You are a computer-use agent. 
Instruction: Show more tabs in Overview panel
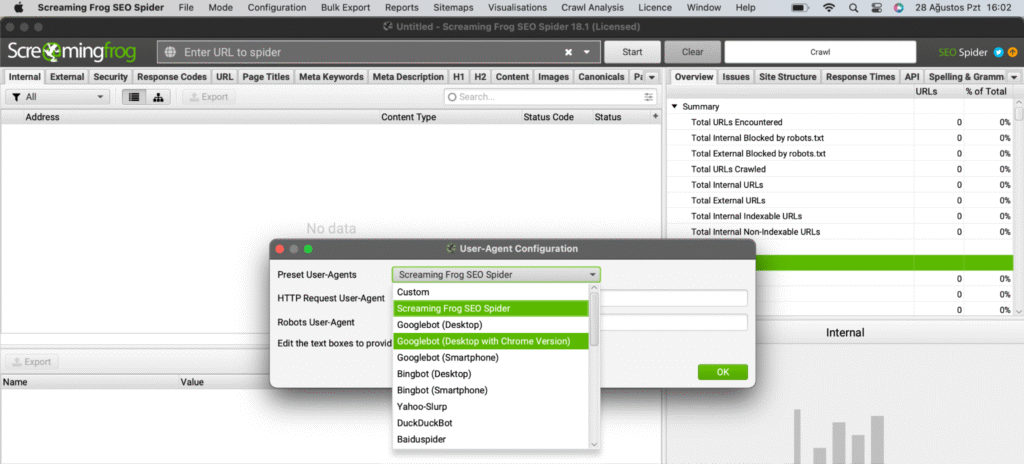[x=1014, y=77]
